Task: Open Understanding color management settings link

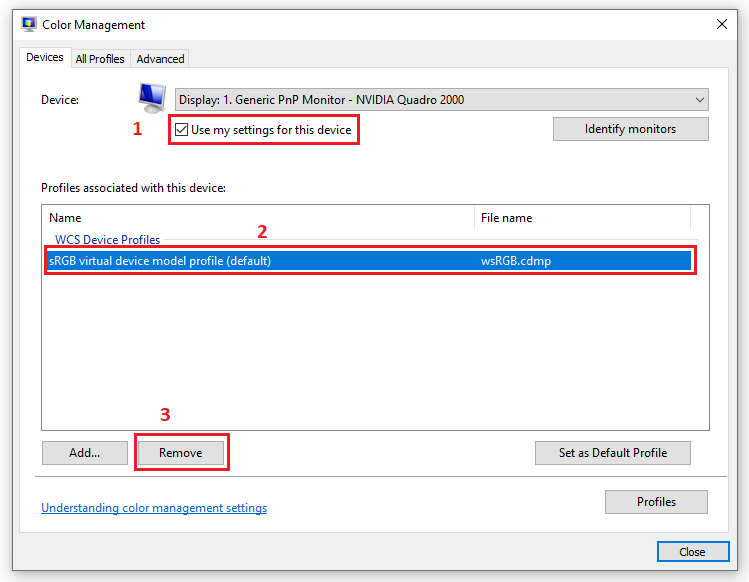Action: click(154, 508)
